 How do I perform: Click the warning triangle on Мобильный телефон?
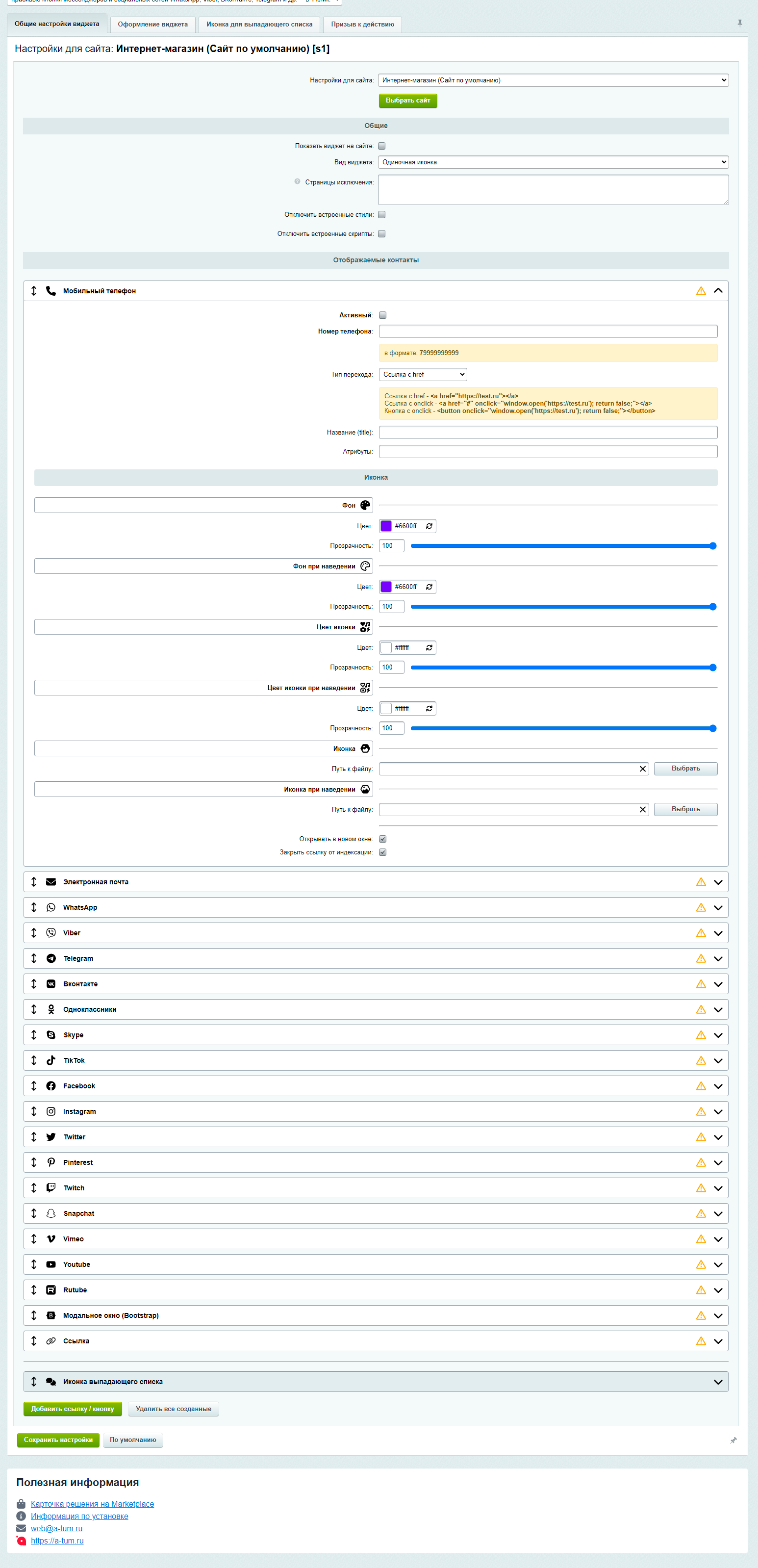(701, 291)
